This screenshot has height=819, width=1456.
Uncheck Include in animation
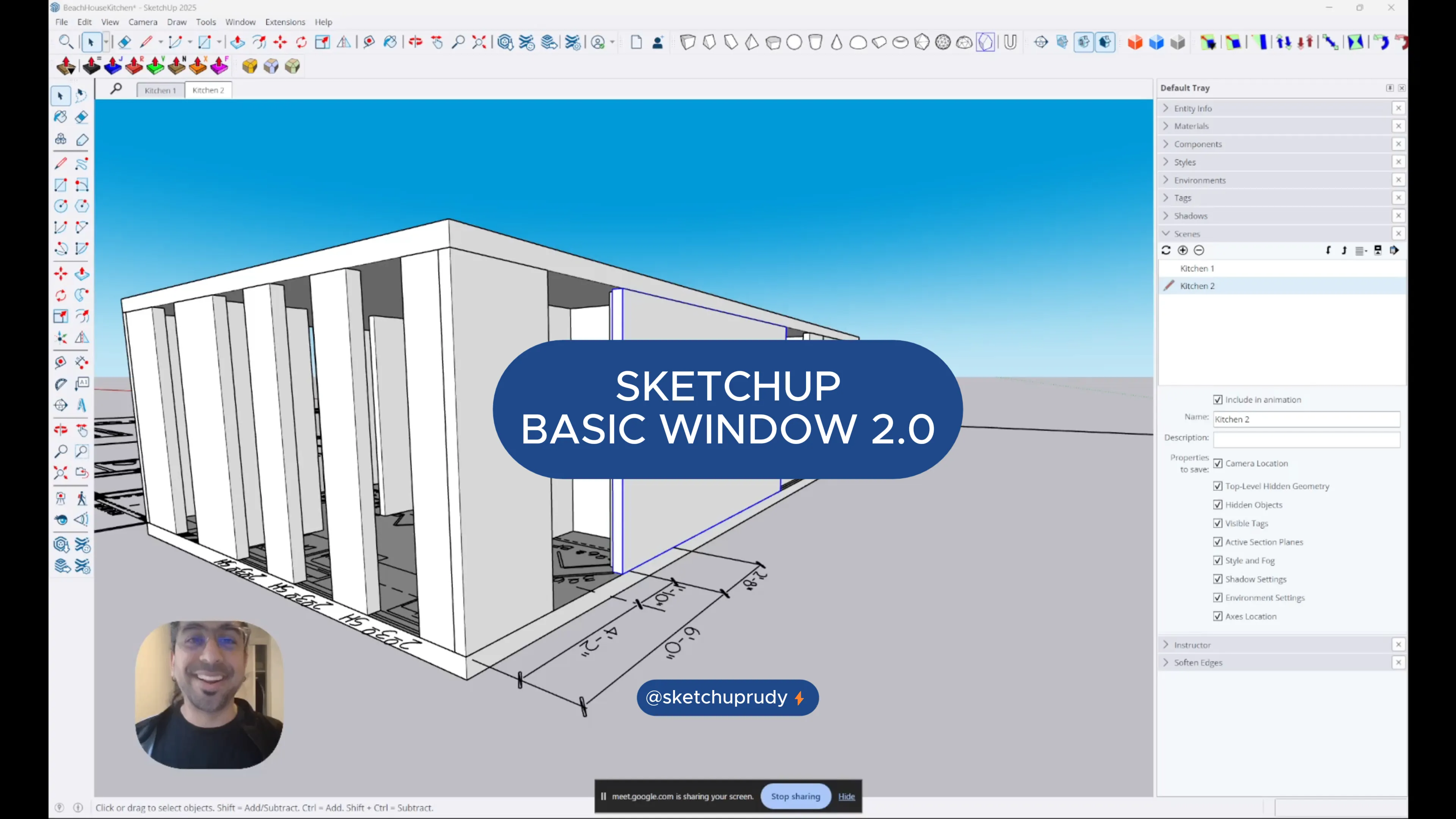coord(1218,400)
